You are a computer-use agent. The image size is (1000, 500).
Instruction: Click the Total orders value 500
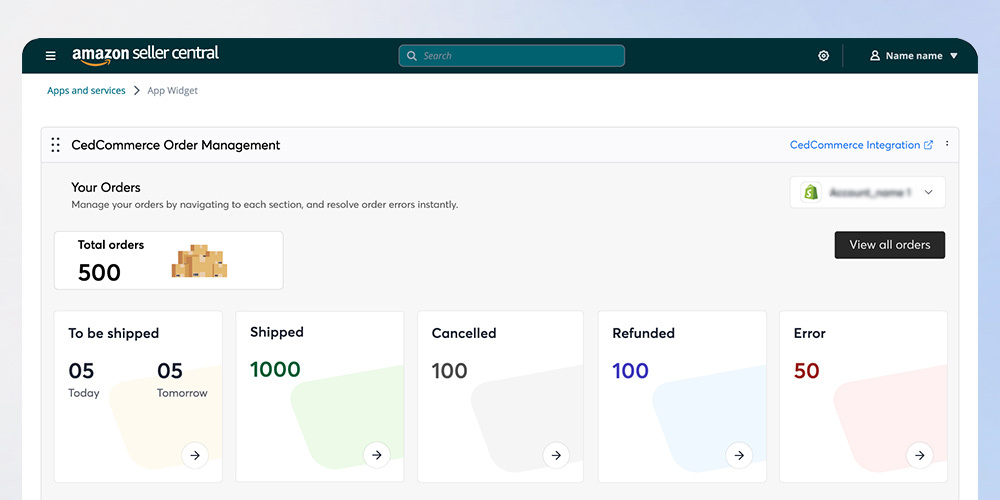(x=99, y=272)
